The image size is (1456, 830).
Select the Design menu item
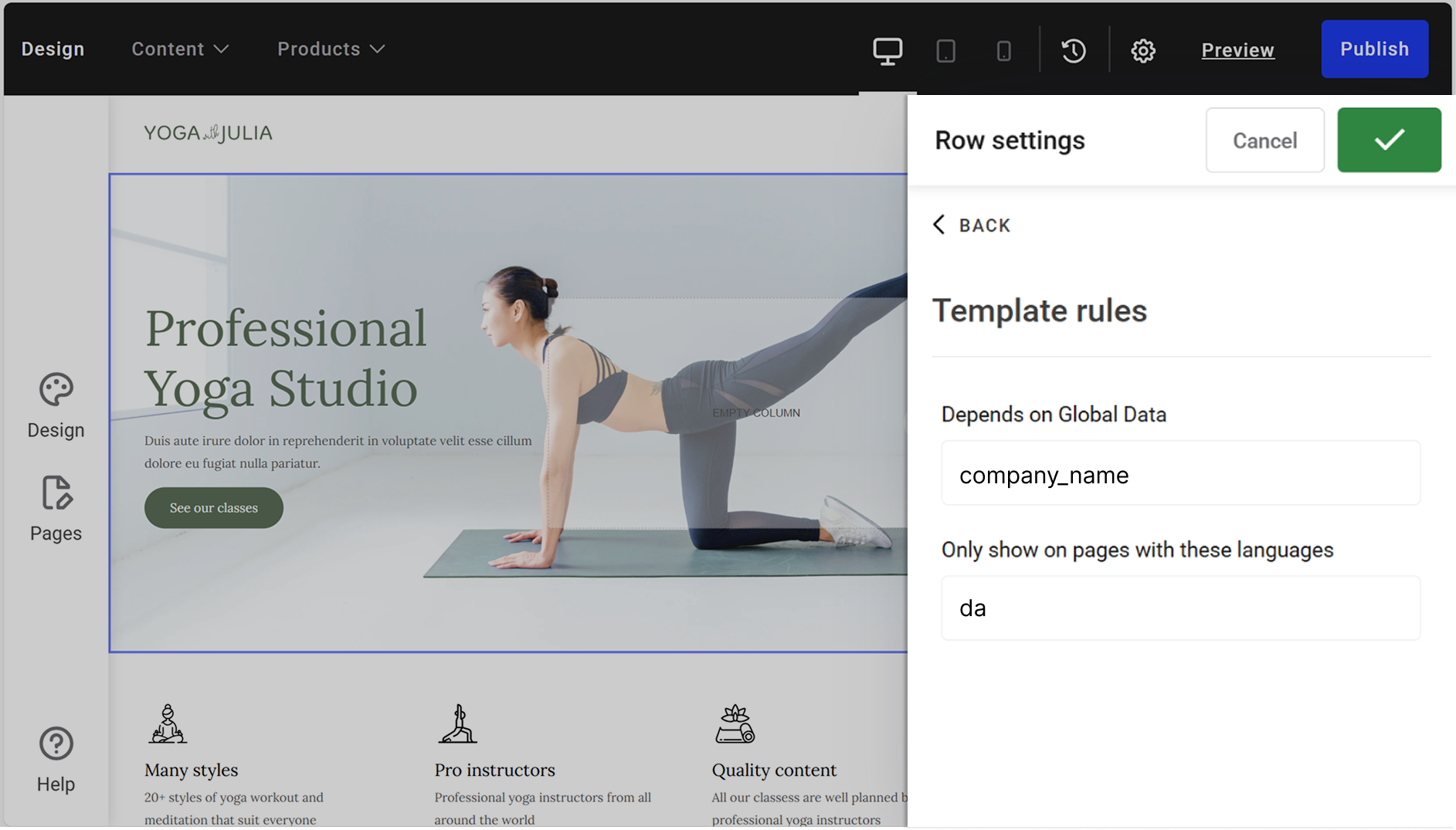click(x=53, y=49)
